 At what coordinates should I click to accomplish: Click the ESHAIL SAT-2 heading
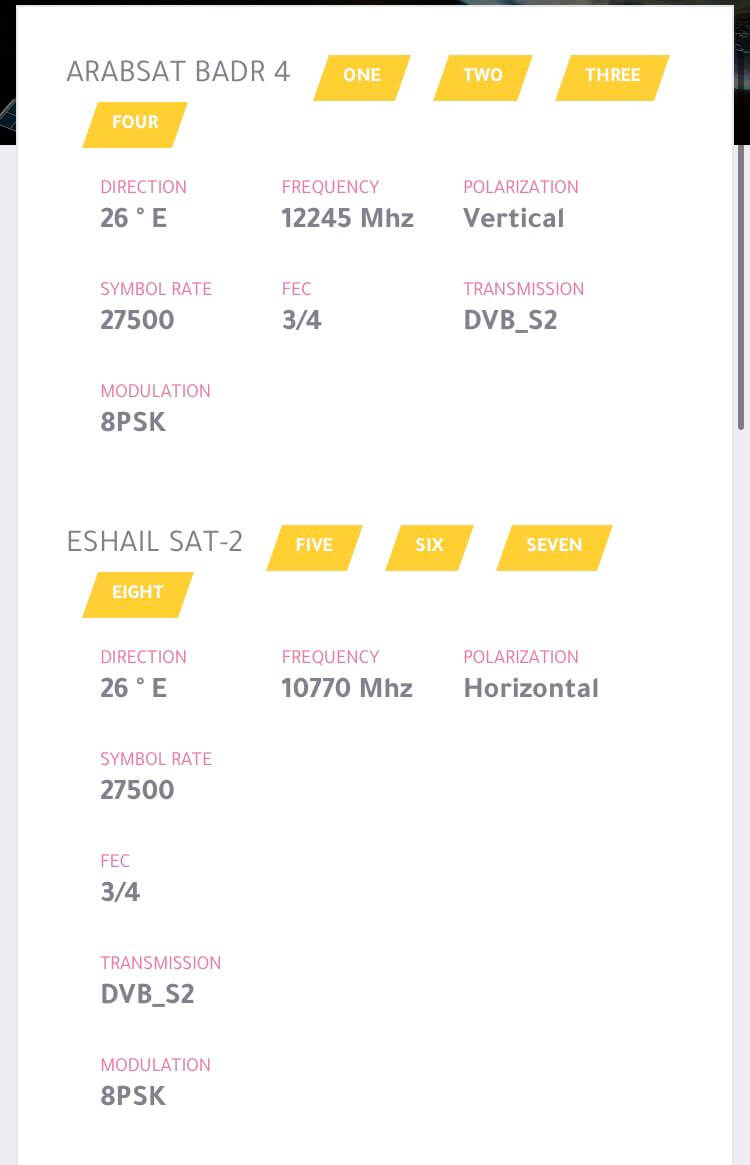[155, 542]
